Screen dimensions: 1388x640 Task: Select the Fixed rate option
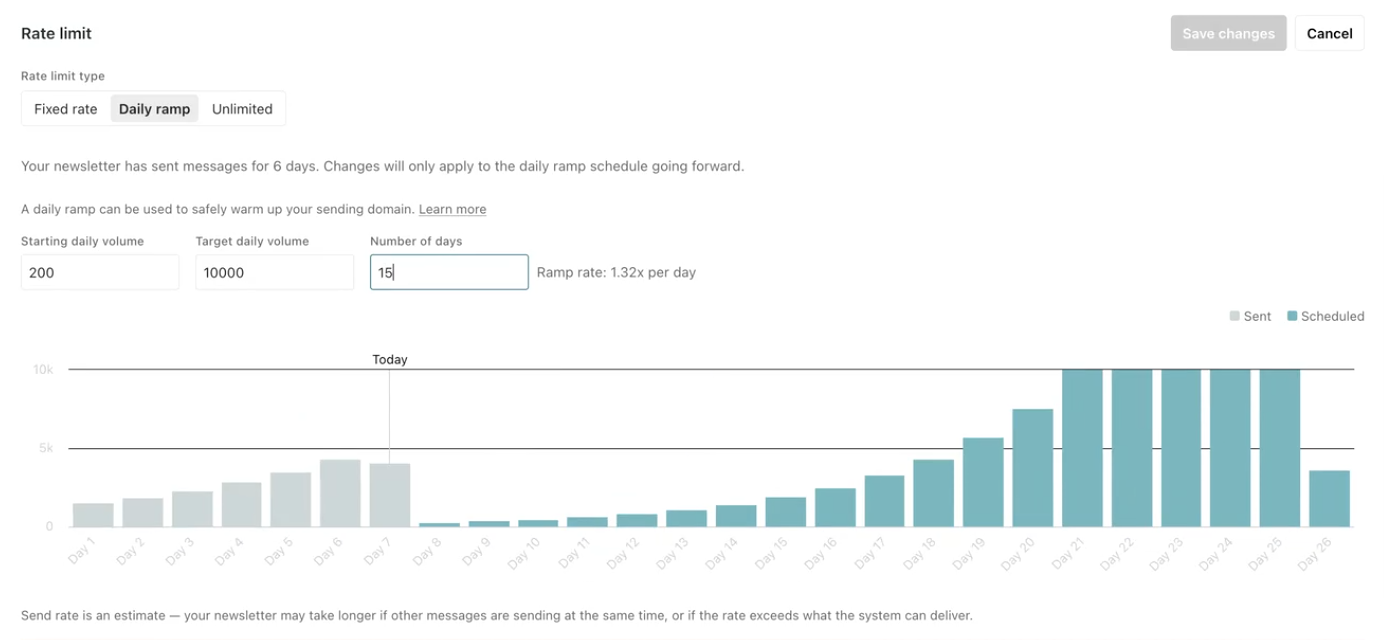[65, 108]
